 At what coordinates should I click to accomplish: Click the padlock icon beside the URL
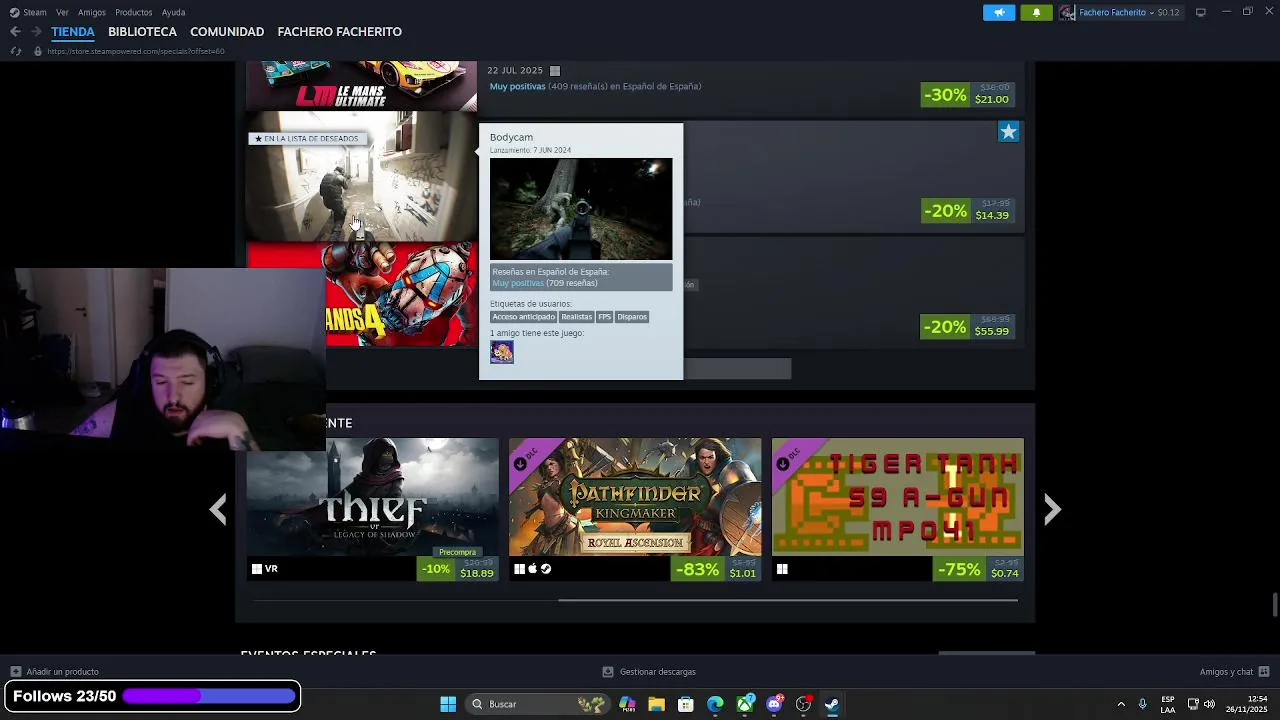click(38, 51)
